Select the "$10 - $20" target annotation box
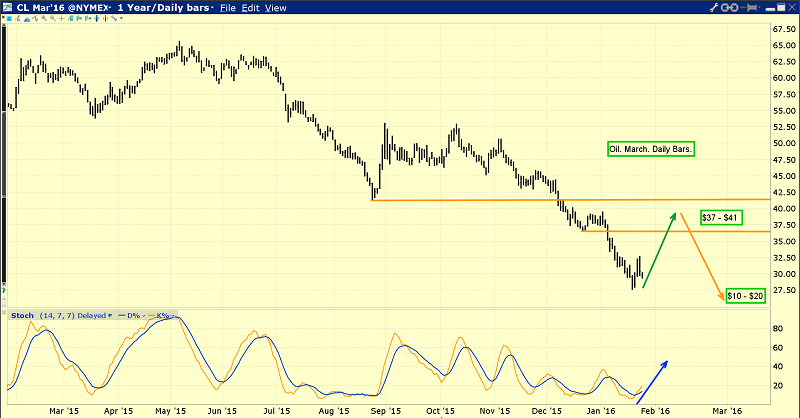This screenshot has height=418, width=800. point(745,296)
